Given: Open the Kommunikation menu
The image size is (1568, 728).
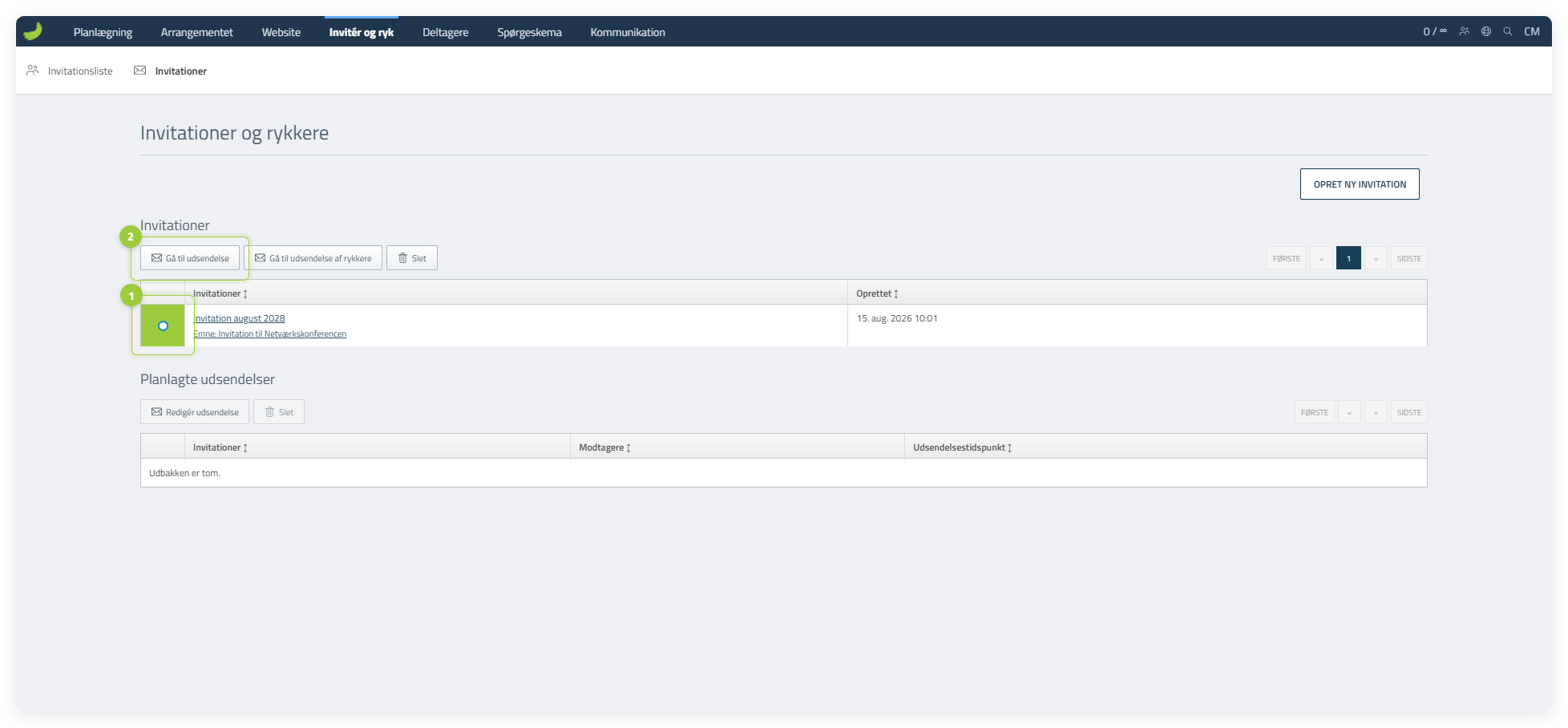Looking at the screenshot, I should coord(628,32).
